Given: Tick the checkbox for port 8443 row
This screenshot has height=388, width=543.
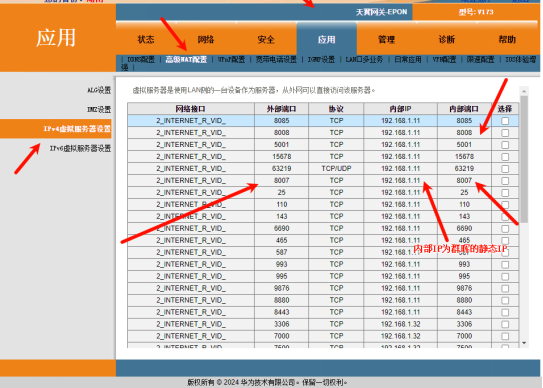Looking at the screenshot, I should point(505,312).
